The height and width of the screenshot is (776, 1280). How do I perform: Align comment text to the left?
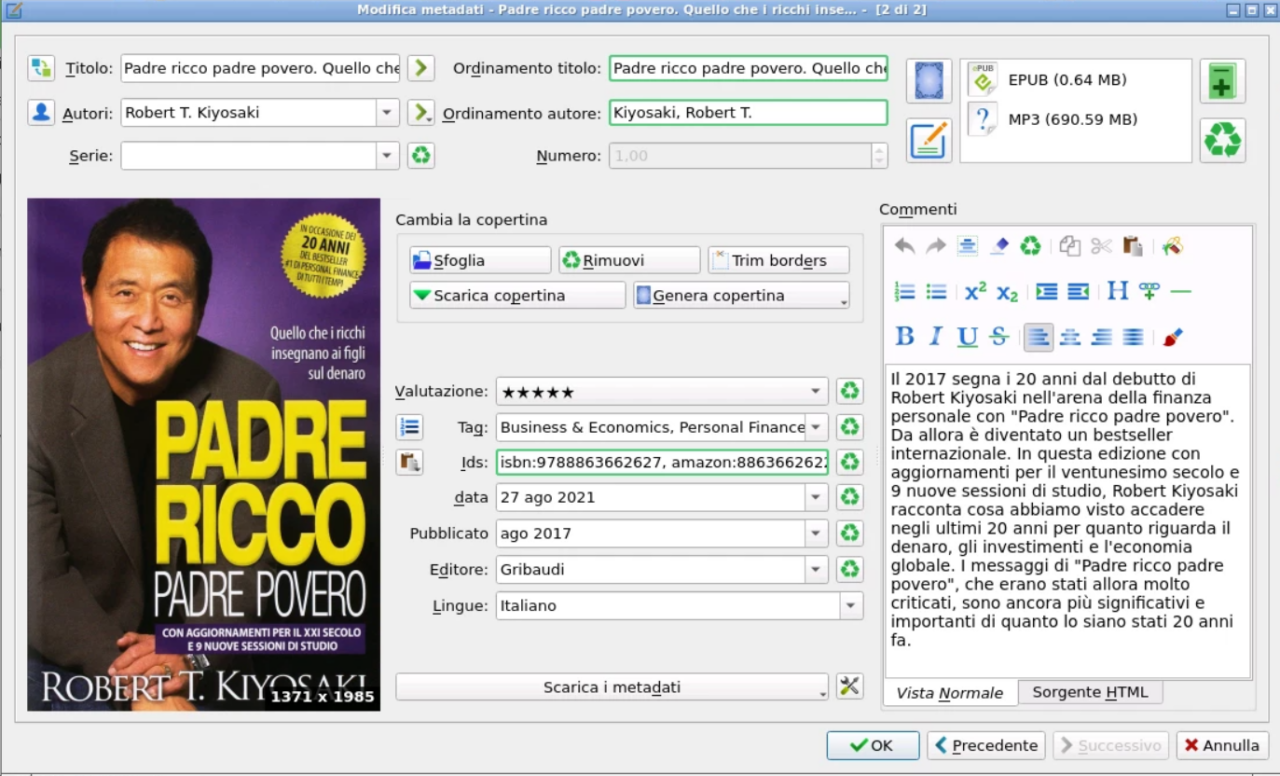point(1038,337)
